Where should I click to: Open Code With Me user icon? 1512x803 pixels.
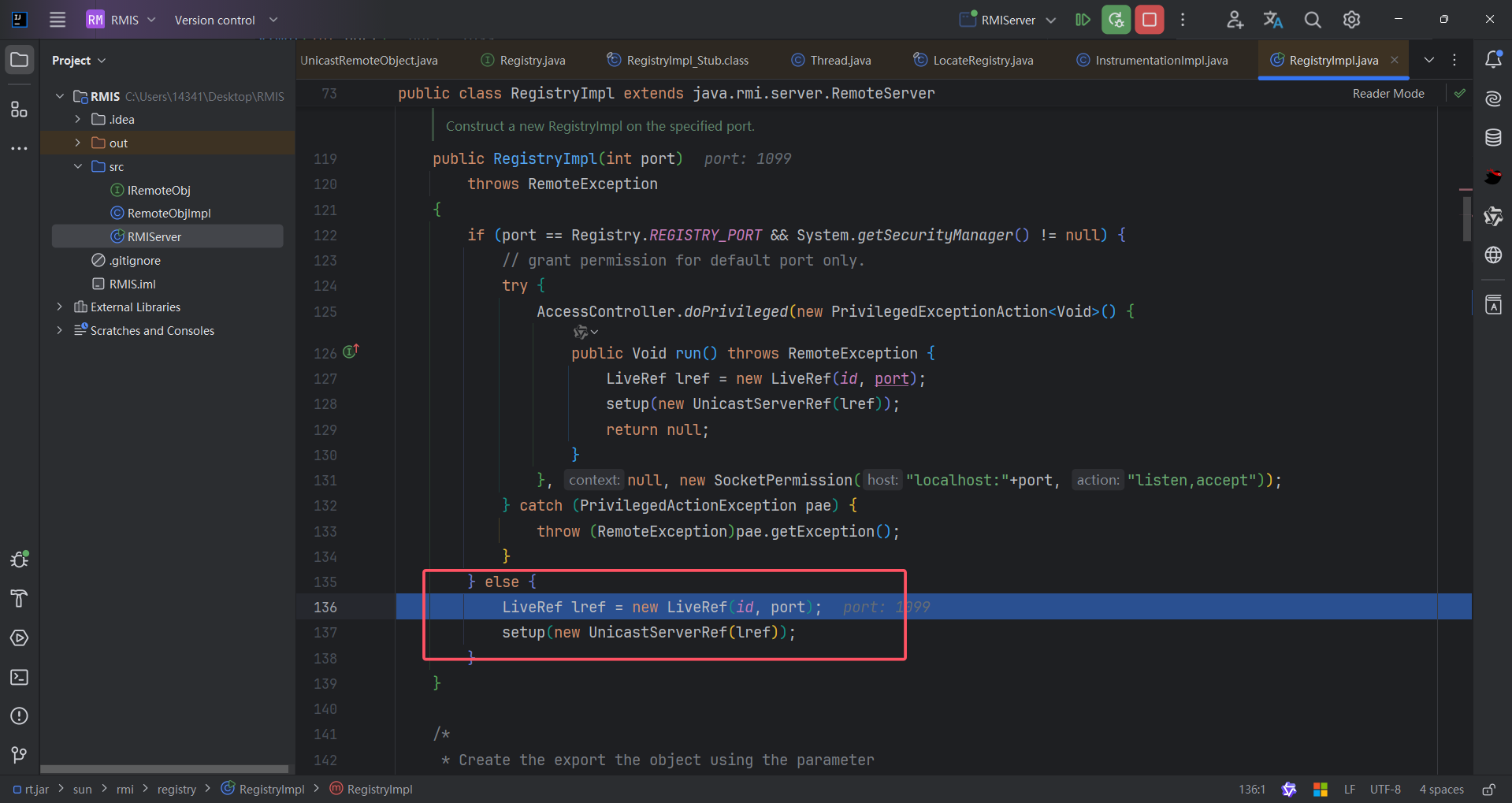point(1235,20)
